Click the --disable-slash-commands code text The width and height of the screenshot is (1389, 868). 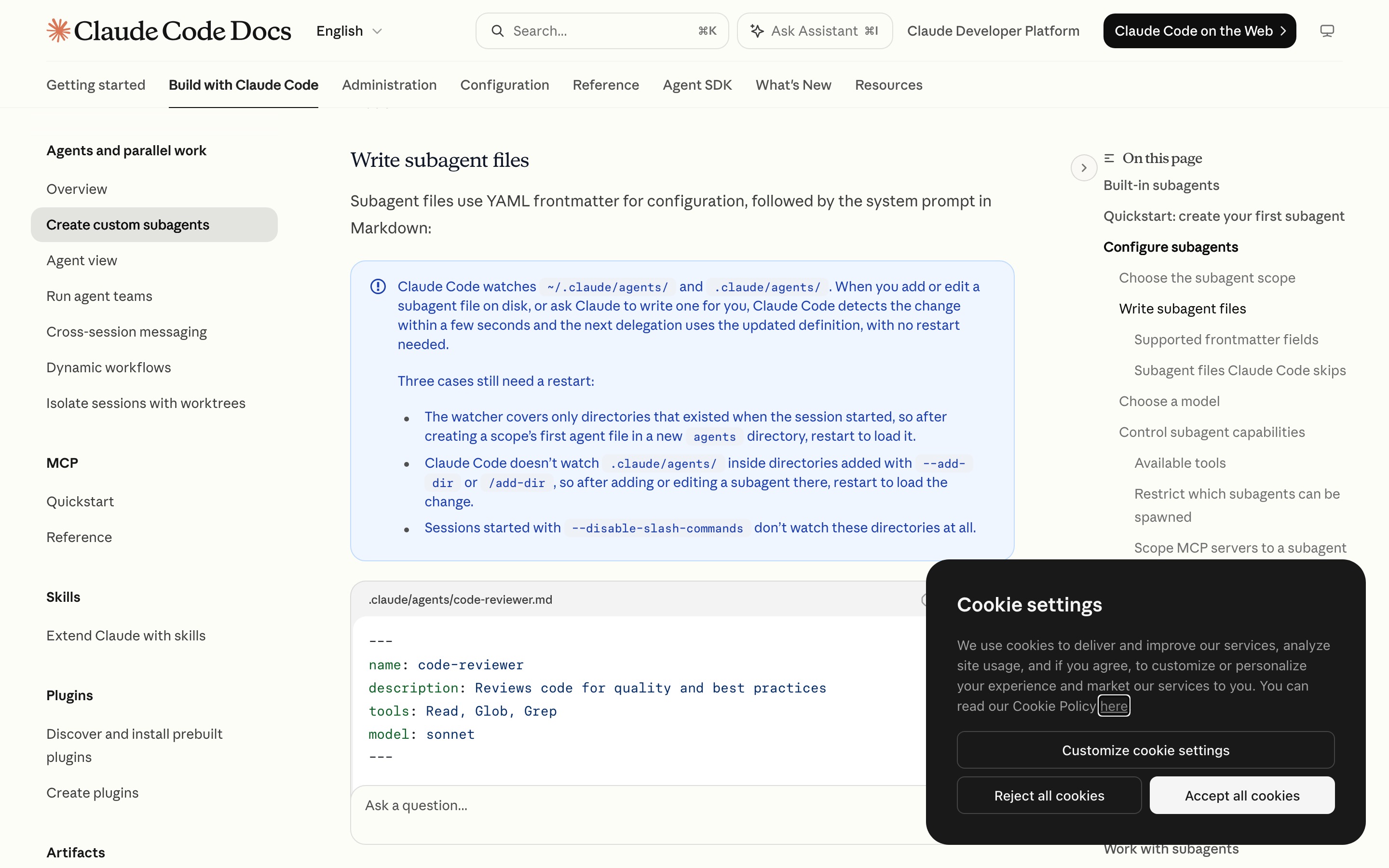657,528
